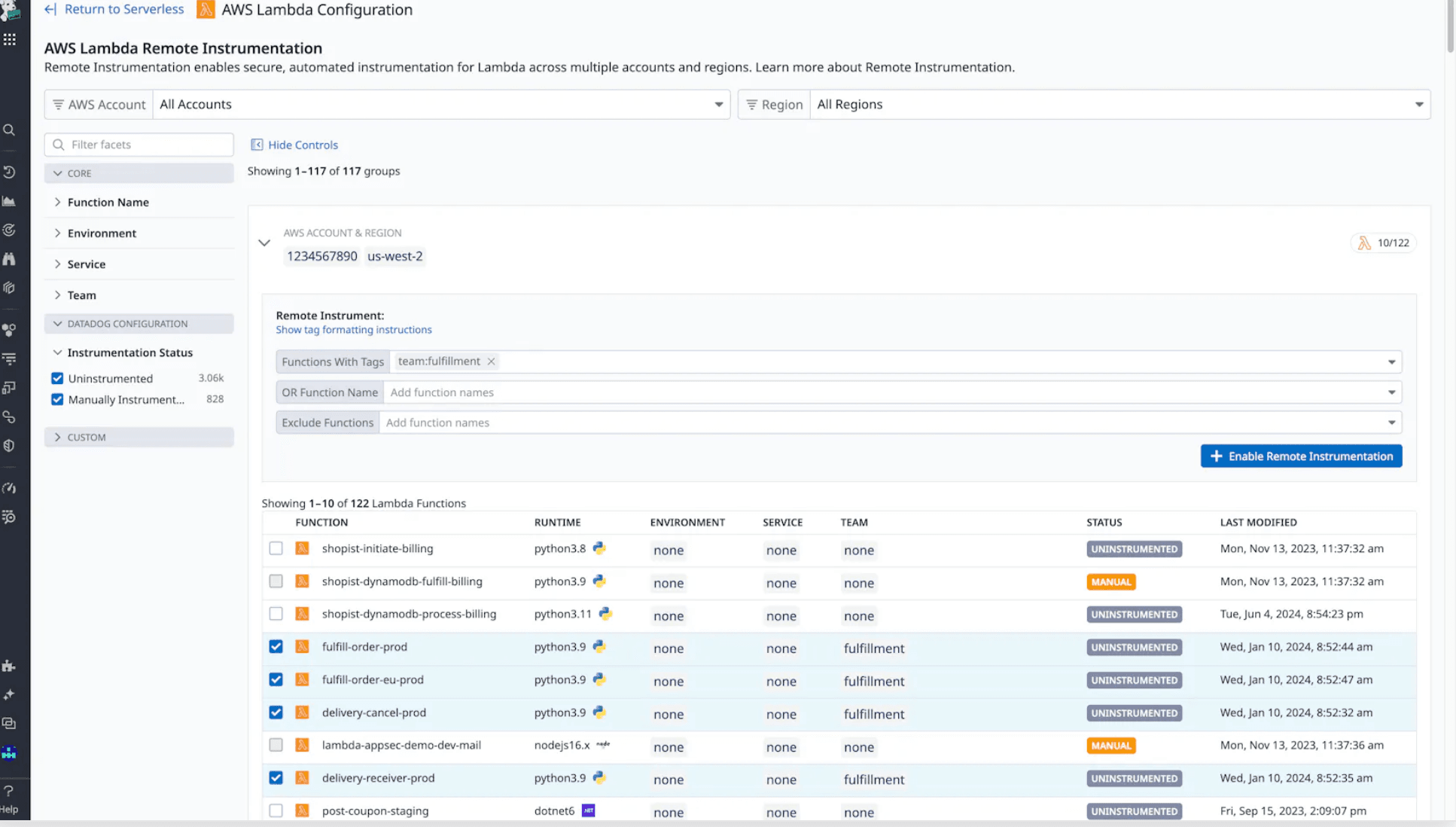Remove the team:fulfillment tag with X
The image size is (1456, 827).
(491, 362)
